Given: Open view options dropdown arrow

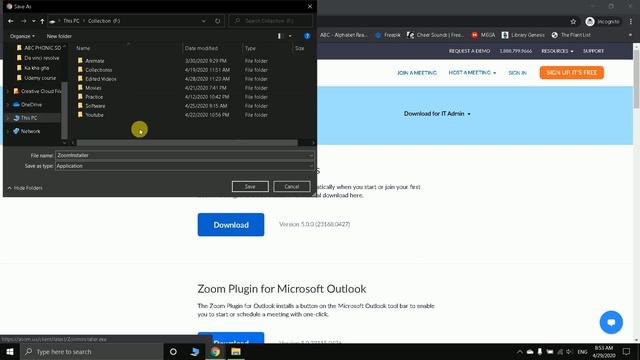Looking at the screenshot, I should click(290, 36).
